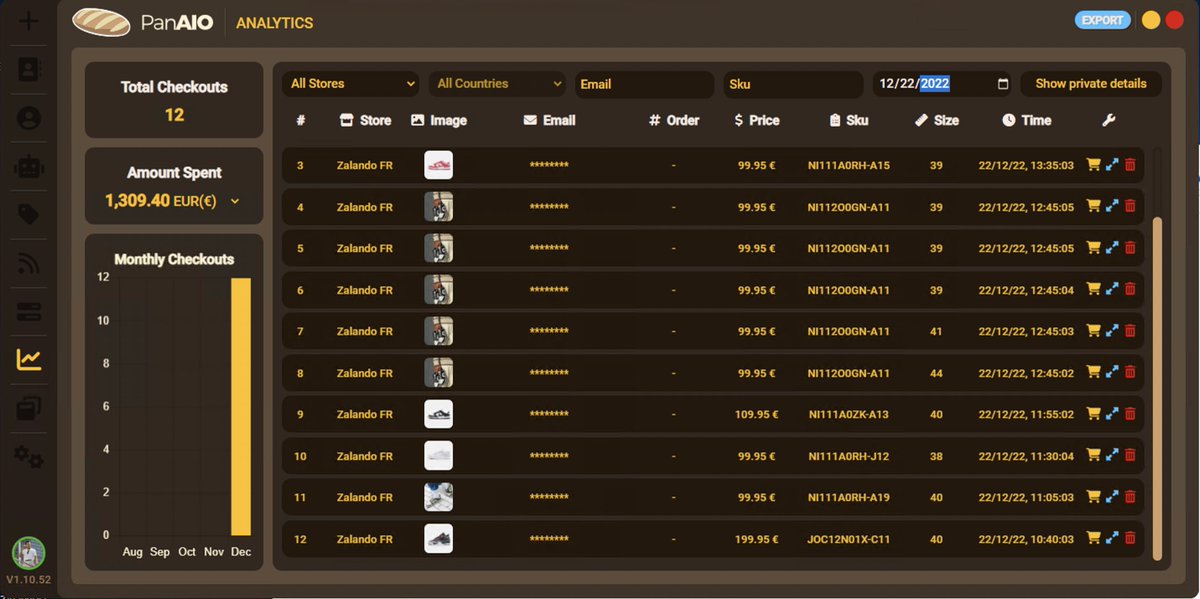Image resolution: width=1200 pixels, height=599 pixels.
Task: Click the expand arrows icon for row 7
Action: click(x=1112, y=331)
